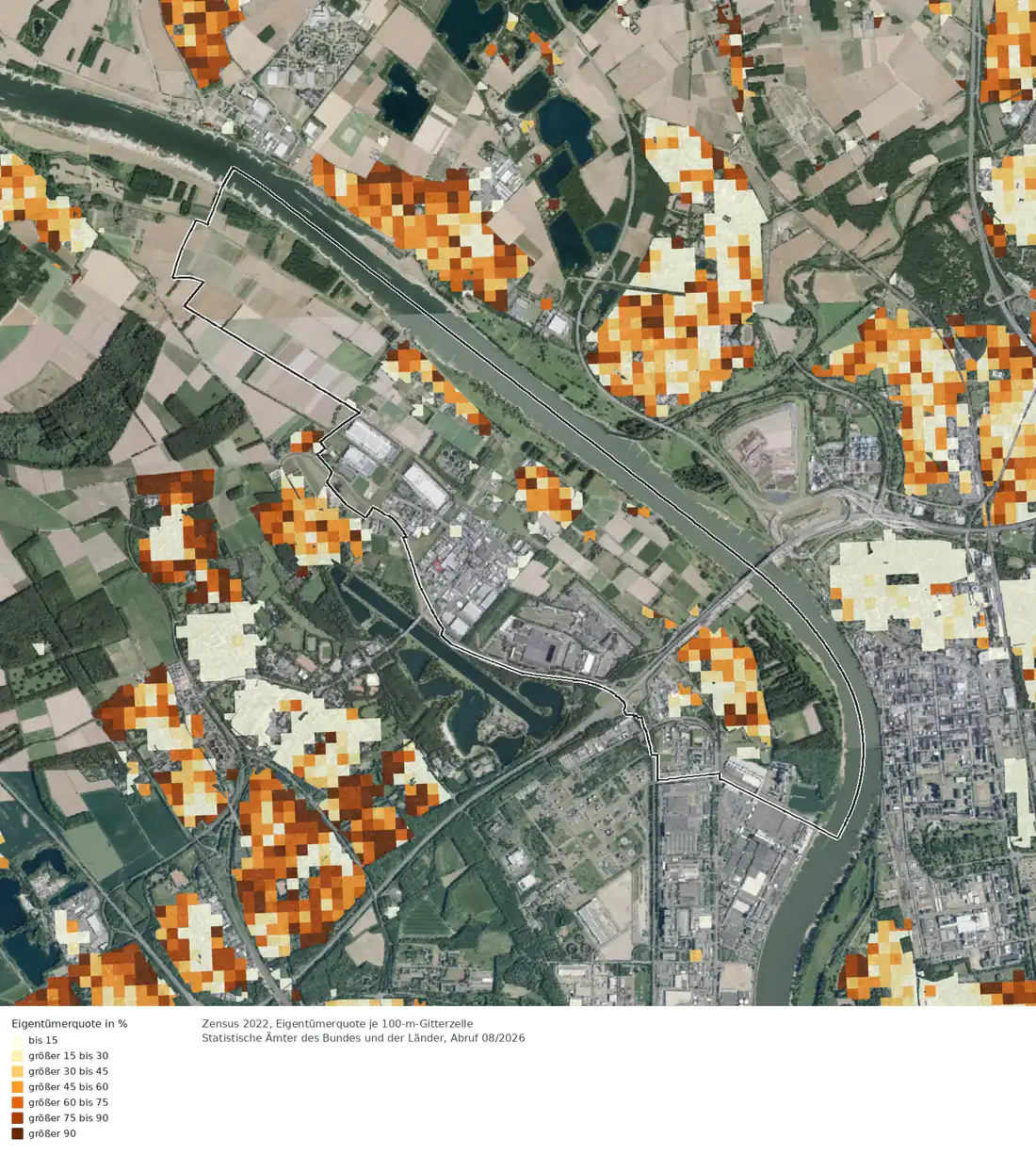Click the "größer 60 bis 75" color swatch
The height and width of the screenshot is (1155, 1036).
17,1102
